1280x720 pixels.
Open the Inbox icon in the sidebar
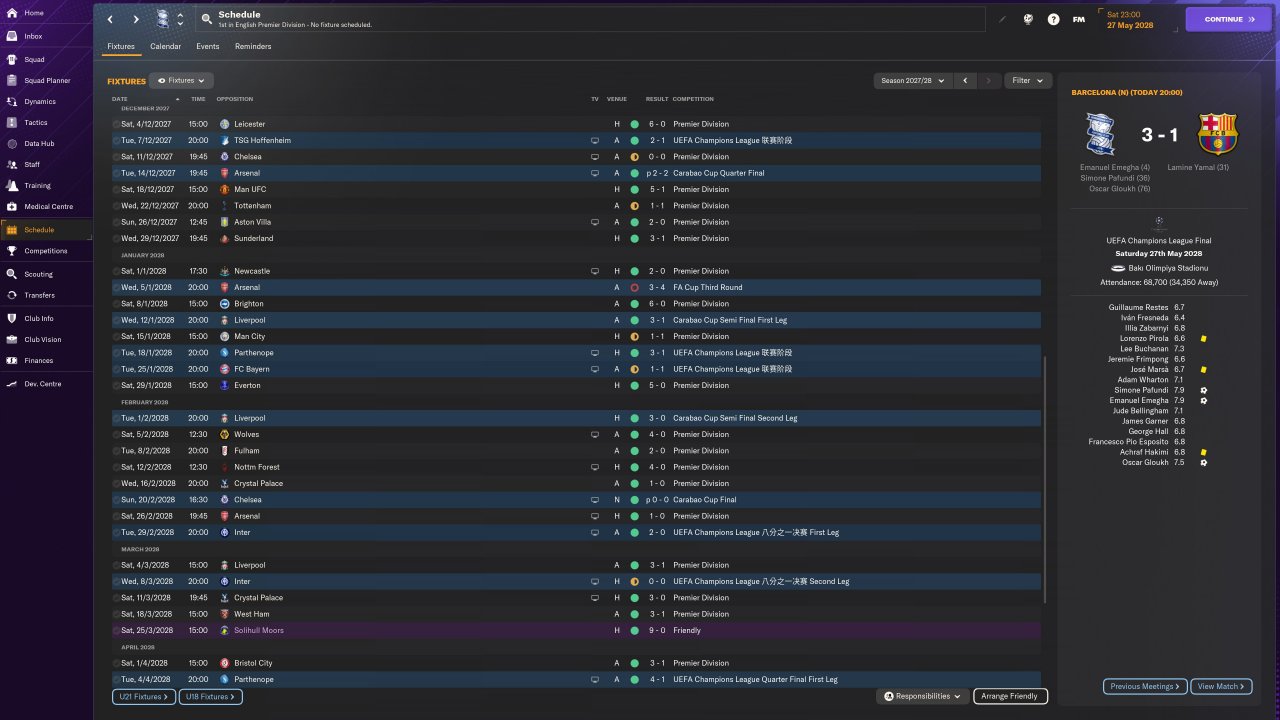(12, 36)
